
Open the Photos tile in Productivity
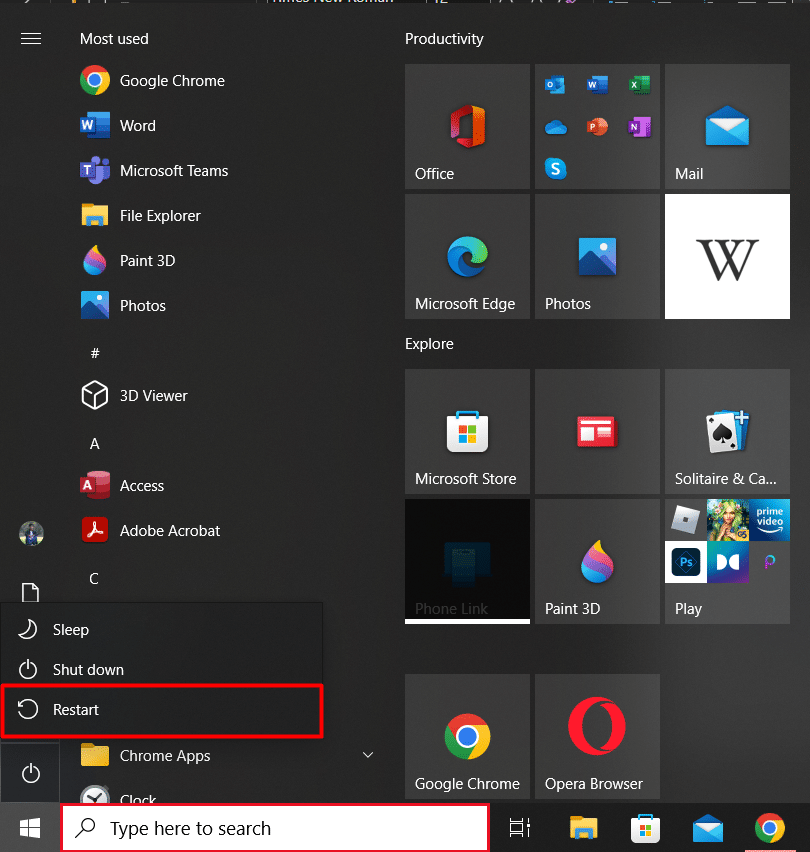[x=597, y=256]
